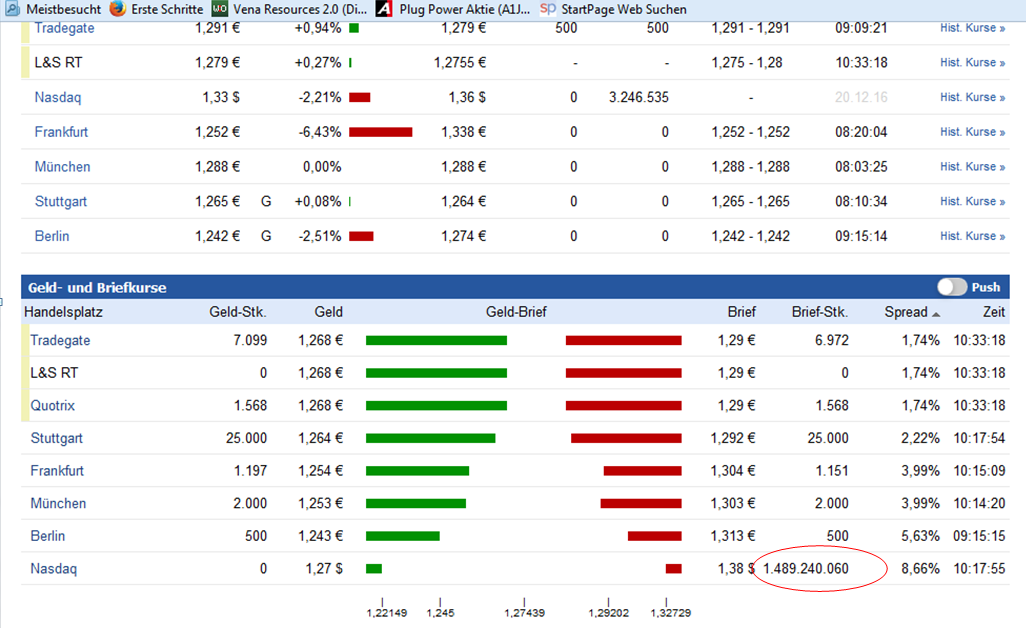Select the Berlin spread 5,63%
The height and width of the screenshot is (628, 1026).
(x=920, y=536)
